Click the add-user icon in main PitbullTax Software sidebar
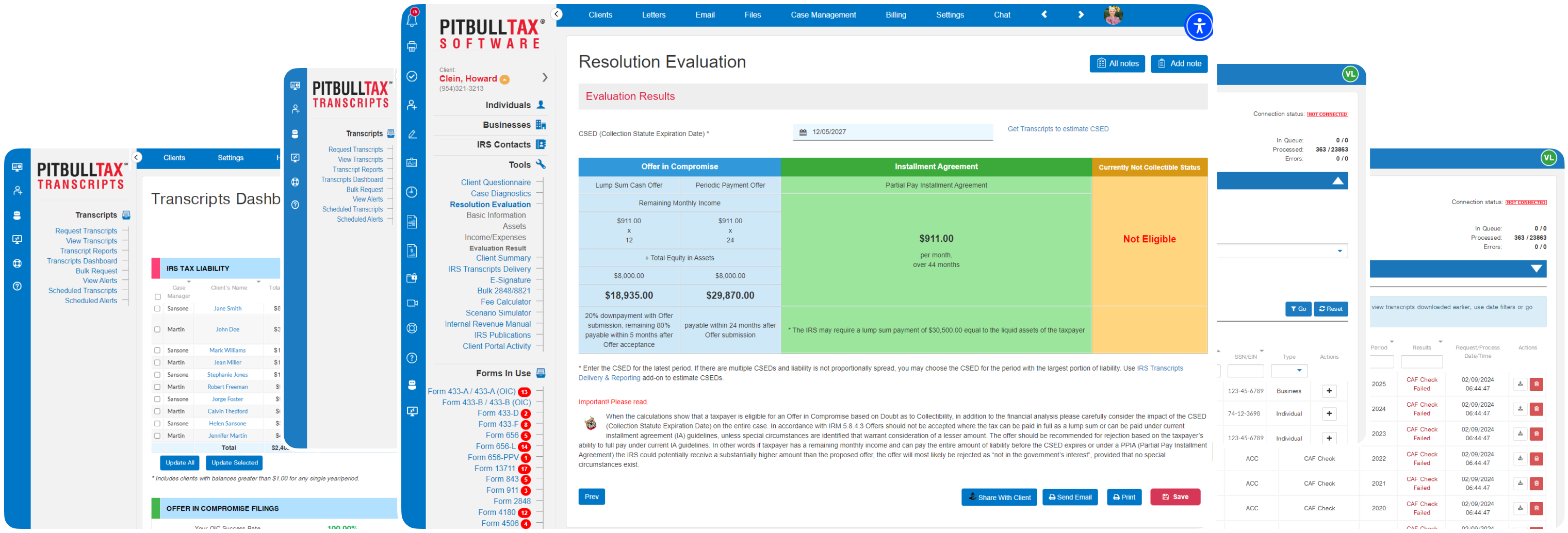This screenshot has width=1568, height=533. pos(412,105)
